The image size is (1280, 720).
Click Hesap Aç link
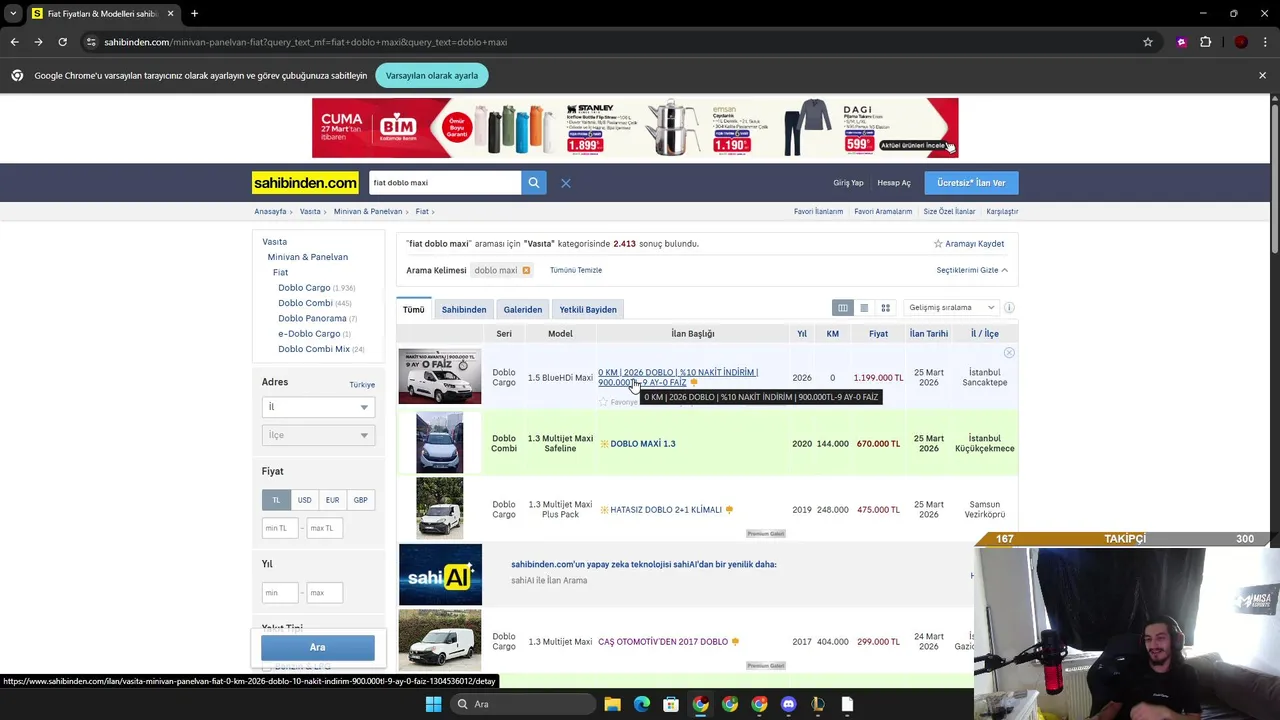click(x=894, y=183)
